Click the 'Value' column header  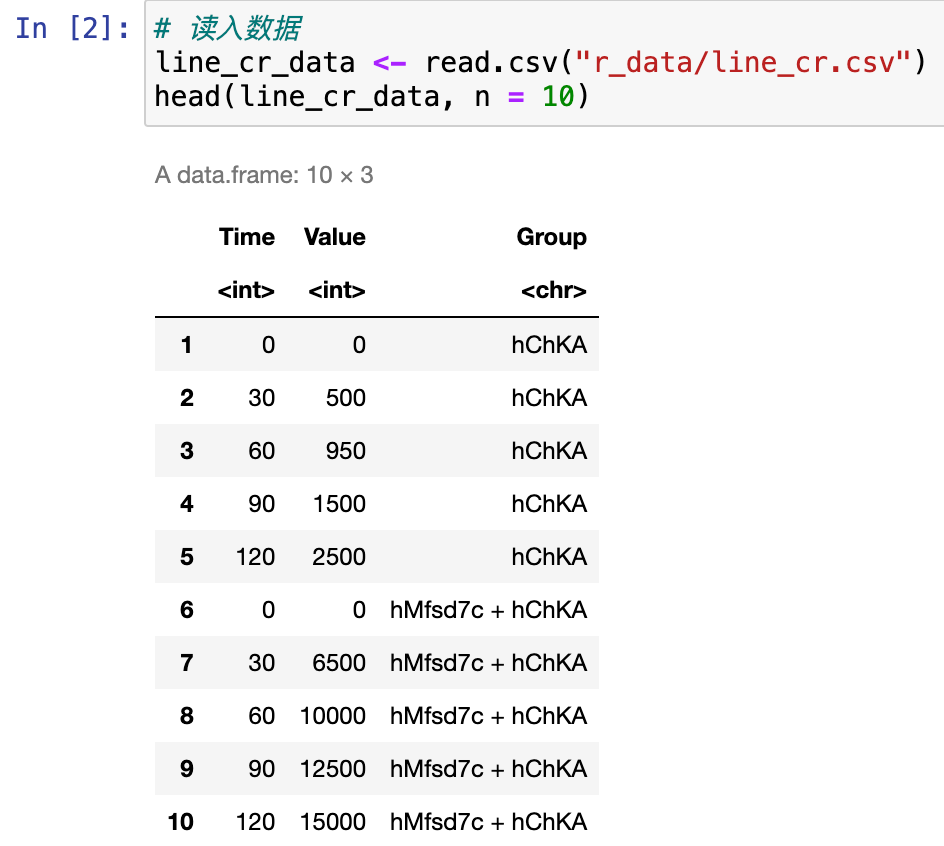[335, 237]
